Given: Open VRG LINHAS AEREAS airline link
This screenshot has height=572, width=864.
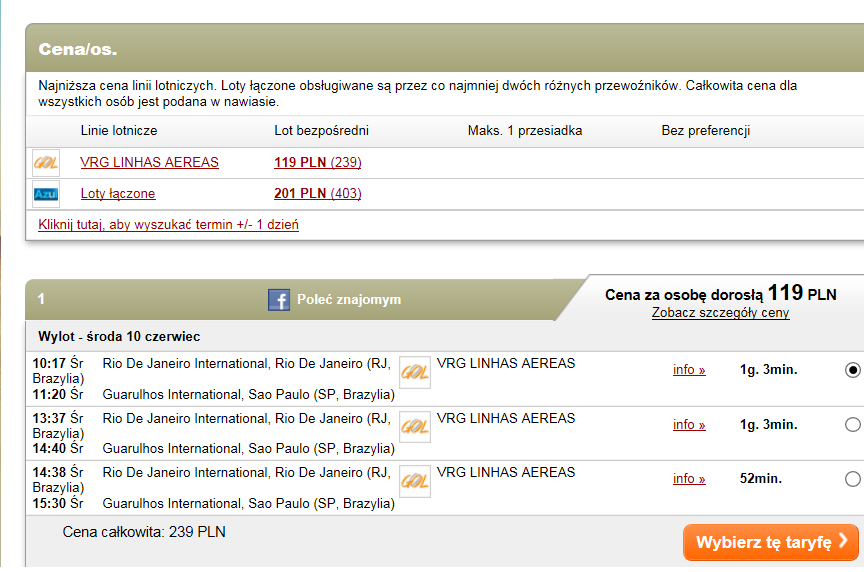Looking at the screenshot, I should tap(149, 163).
